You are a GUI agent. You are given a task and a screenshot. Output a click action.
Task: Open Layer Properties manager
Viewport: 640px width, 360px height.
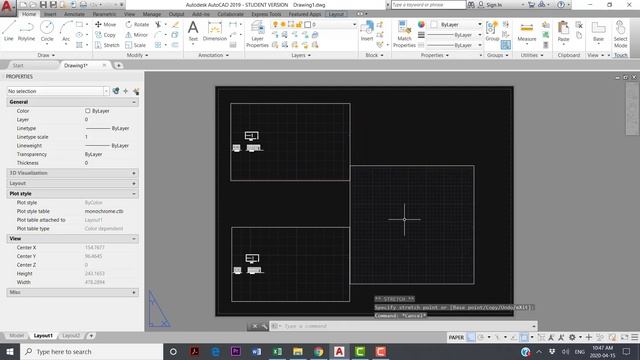[x=257, y=34]
